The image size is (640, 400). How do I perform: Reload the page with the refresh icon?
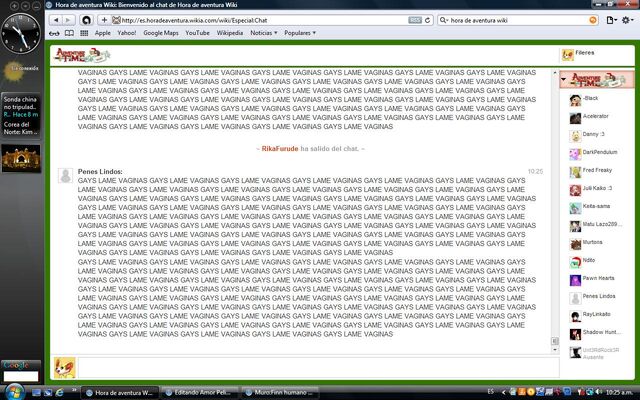point(427,20)
